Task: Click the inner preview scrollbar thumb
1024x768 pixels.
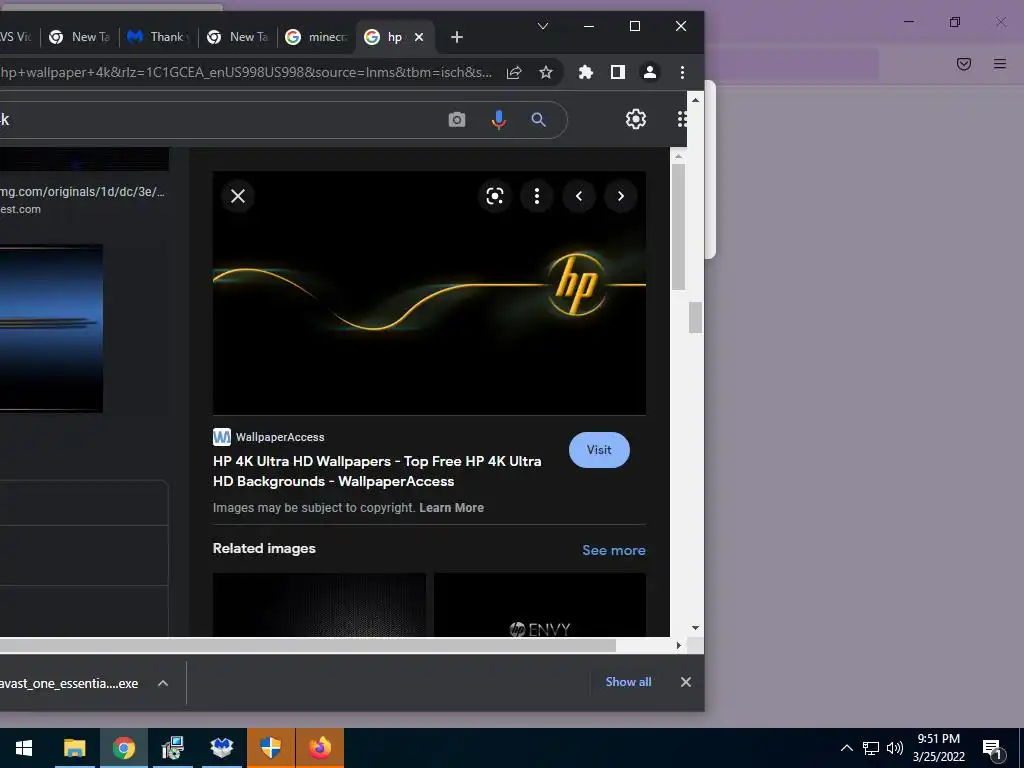Action: tap(679, 227)
